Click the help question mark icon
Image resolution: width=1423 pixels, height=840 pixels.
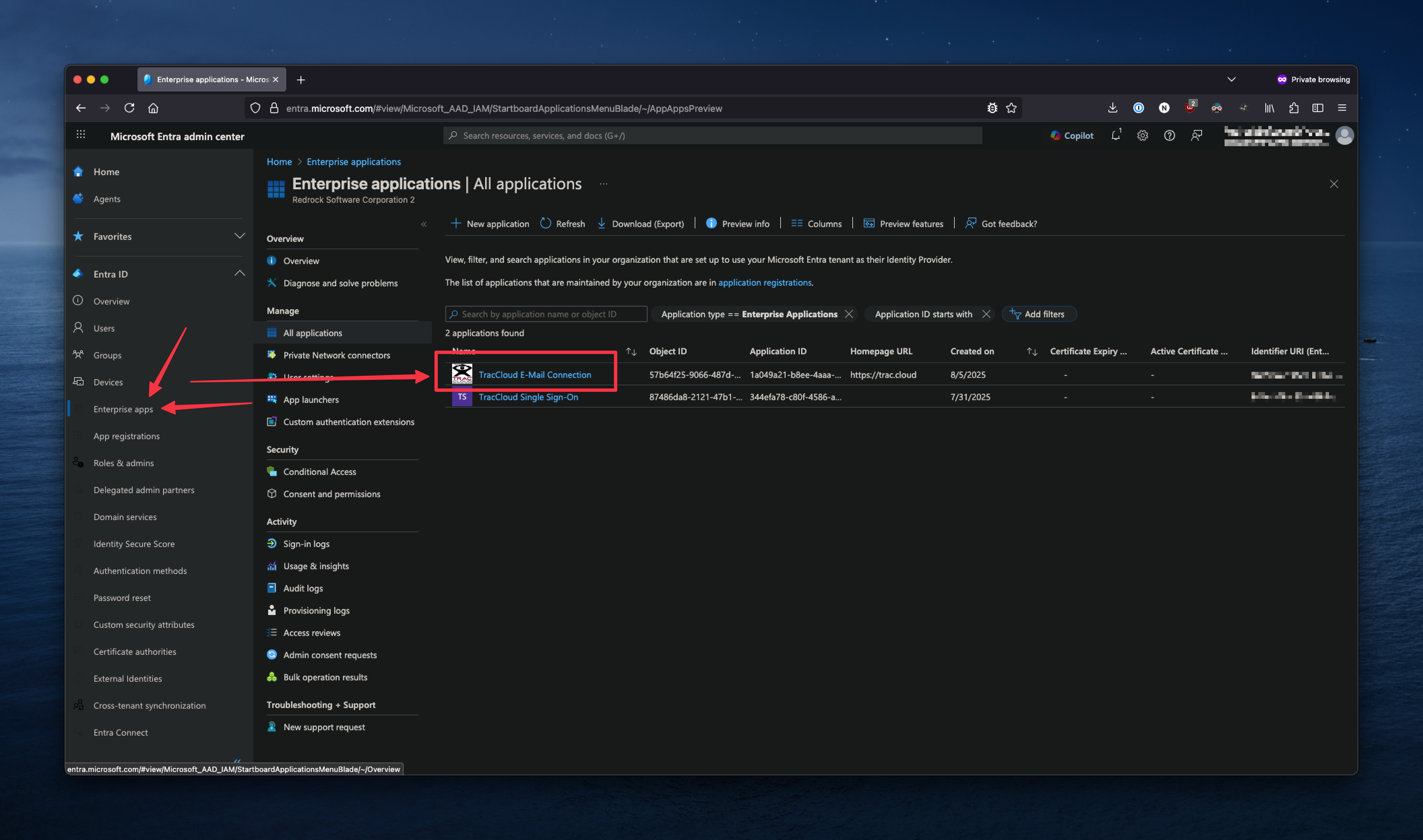(x=1169, y=136)
